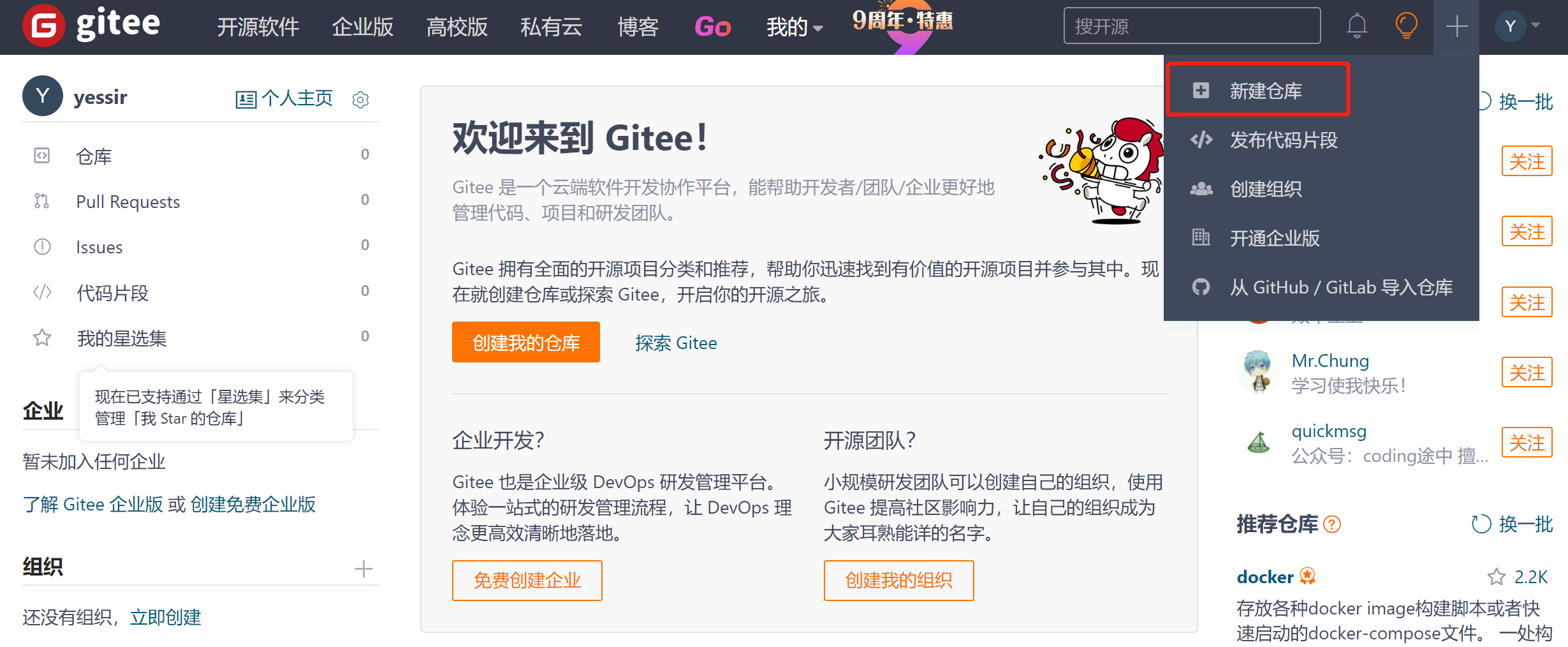Screen dimensions: 1568x647
Task: Follow quickmsg with 关注 button
Action: pos(1527,442)
